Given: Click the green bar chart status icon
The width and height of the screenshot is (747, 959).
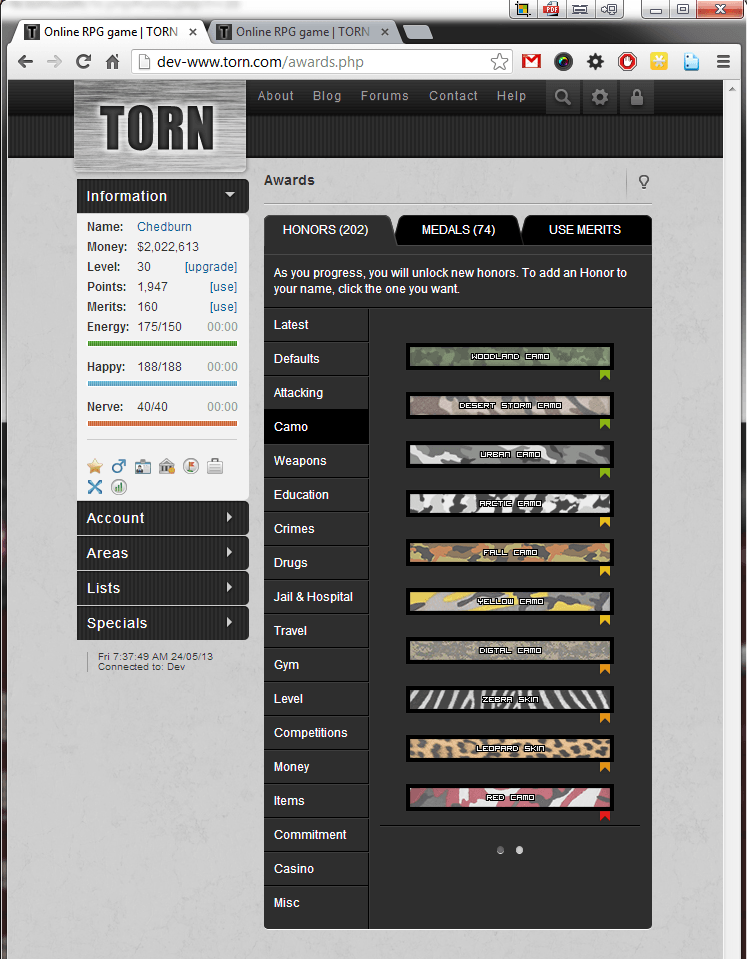Looking at the screenshot, I should (x=119, y=487).
